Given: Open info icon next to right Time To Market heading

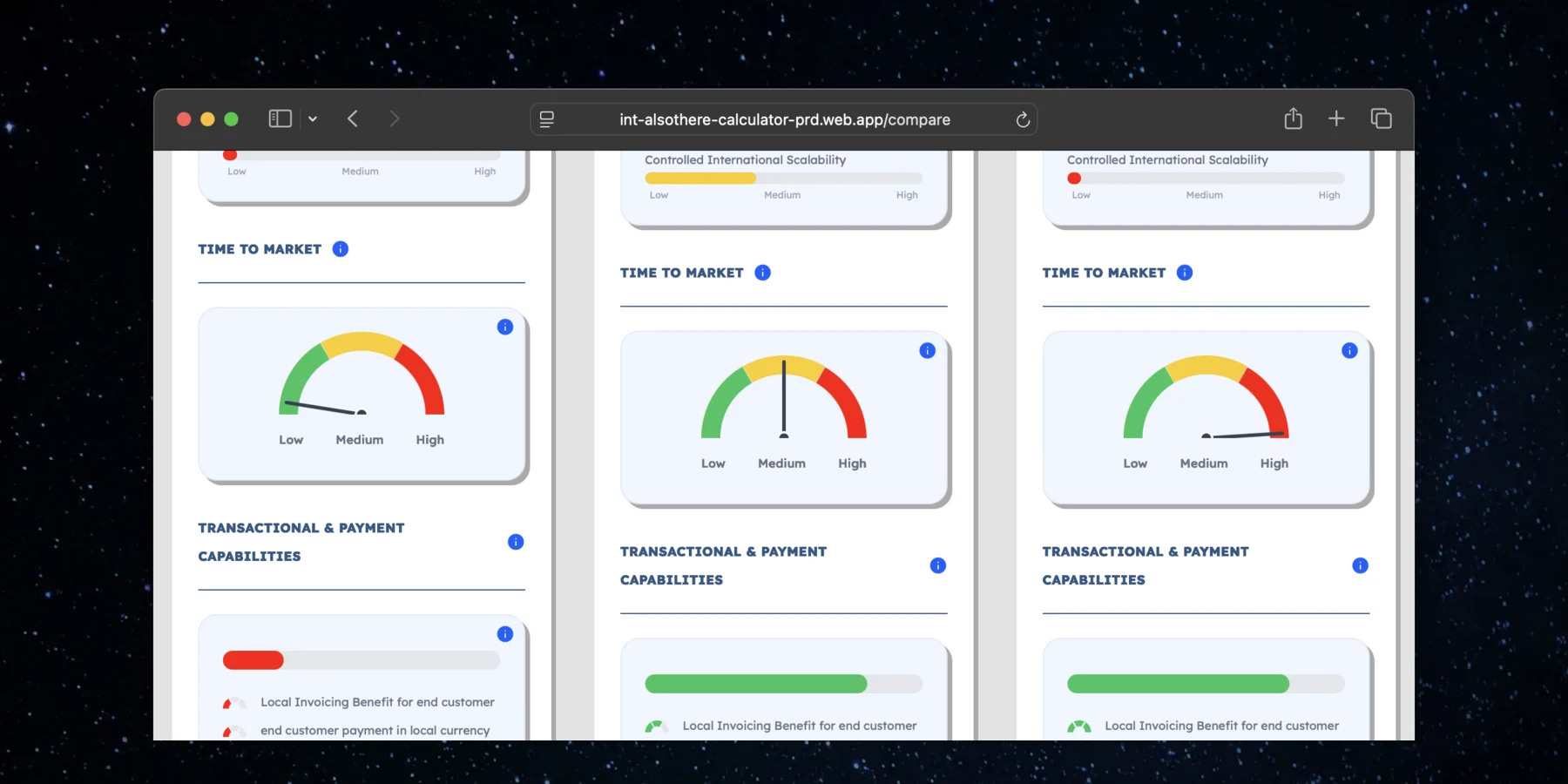Looking at the screenshot, I should coord(1185,273).
